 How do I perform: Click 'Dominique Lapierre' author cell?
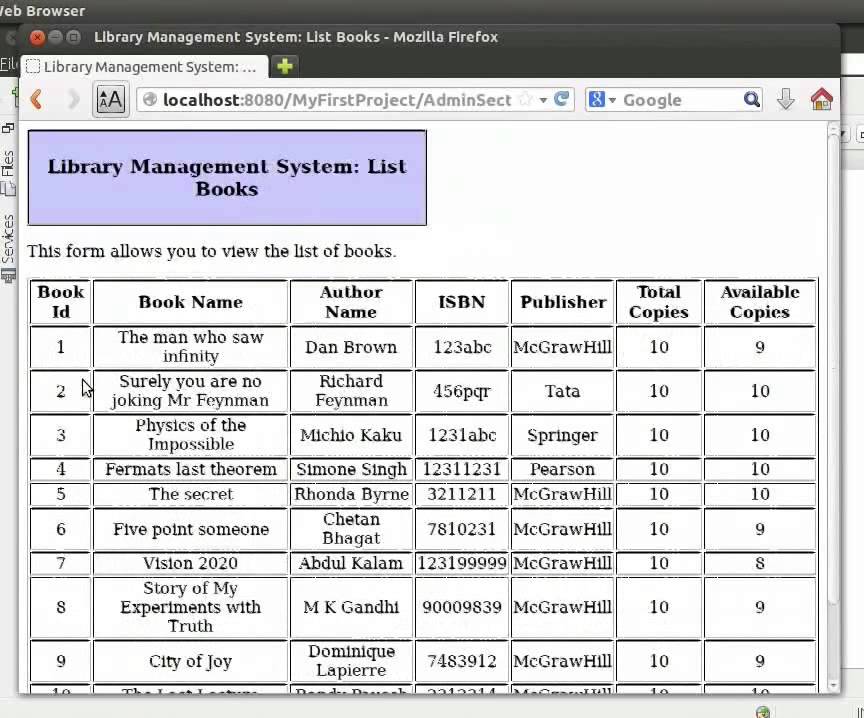pos(351,661)
